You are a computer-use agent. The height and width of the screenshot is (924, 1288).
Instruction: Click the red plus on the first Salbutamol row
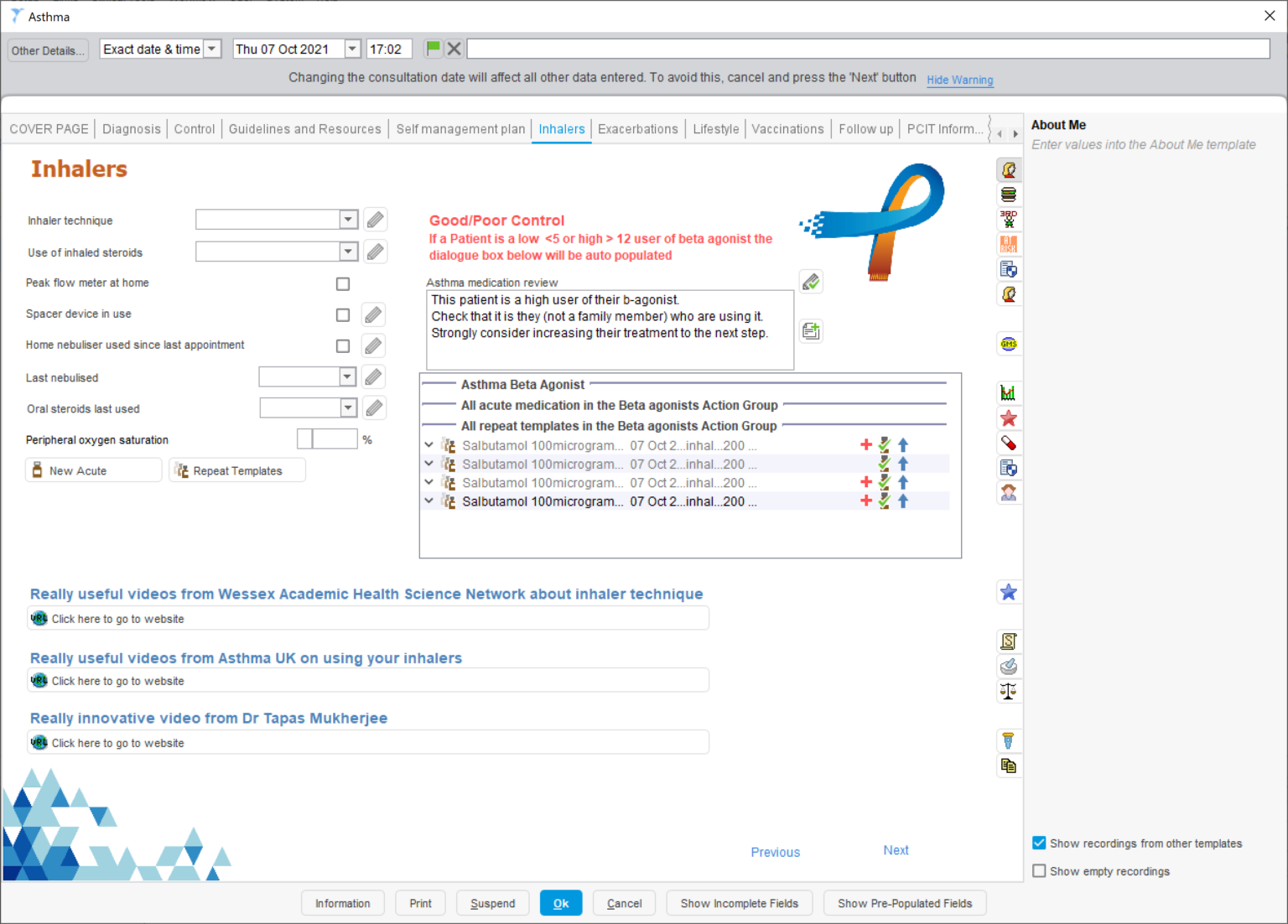865,444
